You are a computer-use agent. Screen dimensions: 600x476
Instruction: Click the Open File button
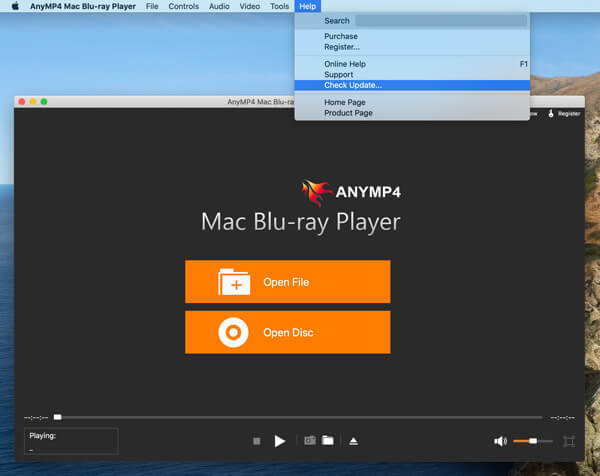coord(287,282)
